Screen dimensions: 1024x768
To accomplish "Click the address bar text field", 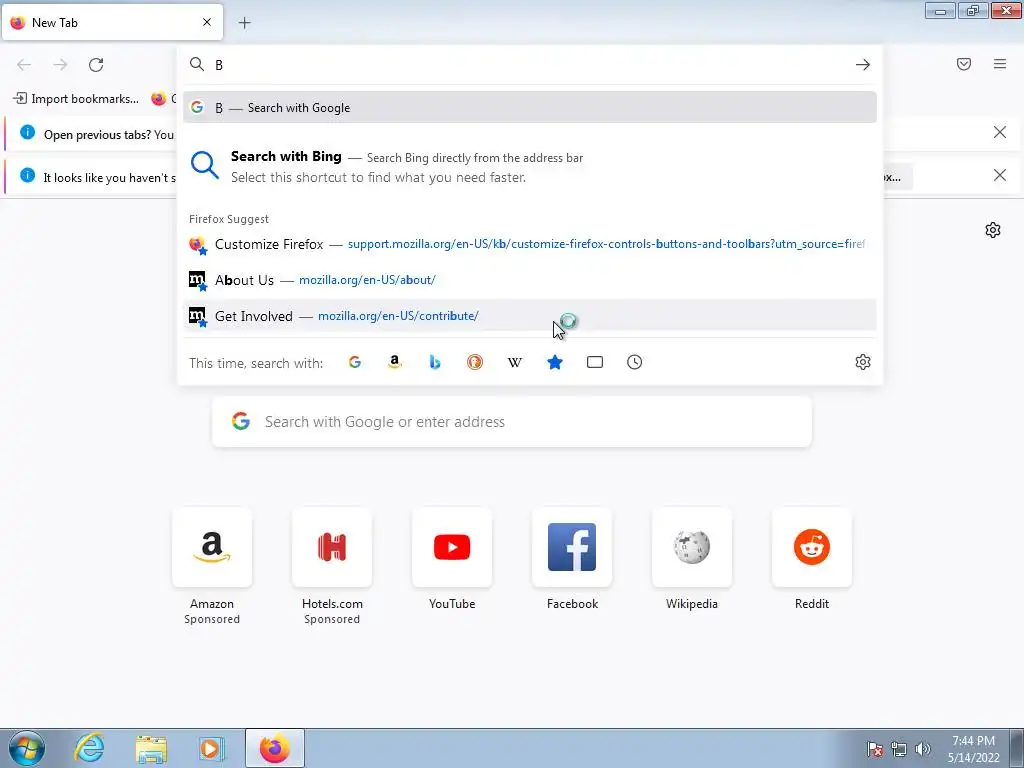I will (x=530, y=65).
